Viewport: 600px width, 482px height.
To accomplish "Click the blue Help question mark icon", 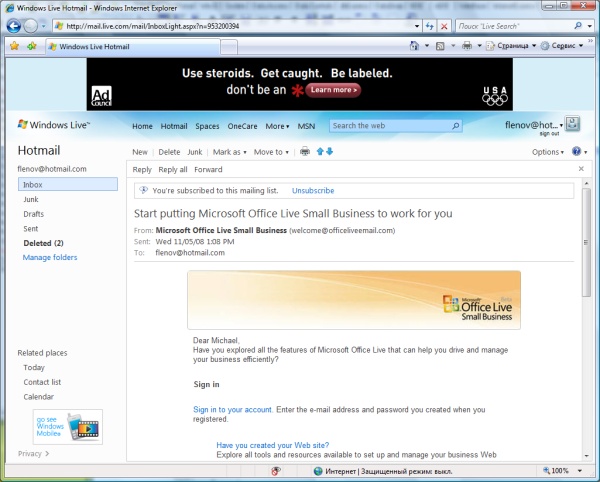I will point(576,151).
